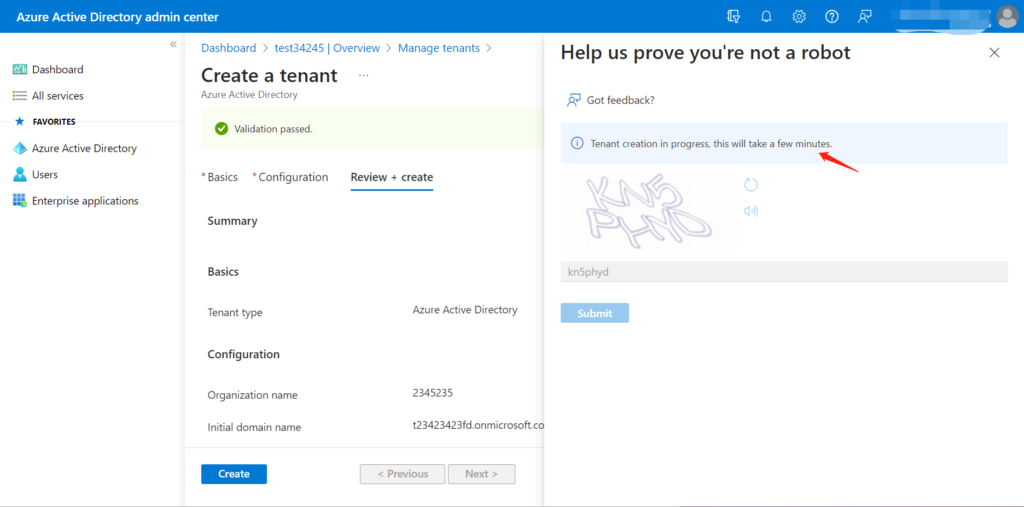1024x507 pixels.
Task: Go to Manage tenants breadcrumb
Action: 439,48
